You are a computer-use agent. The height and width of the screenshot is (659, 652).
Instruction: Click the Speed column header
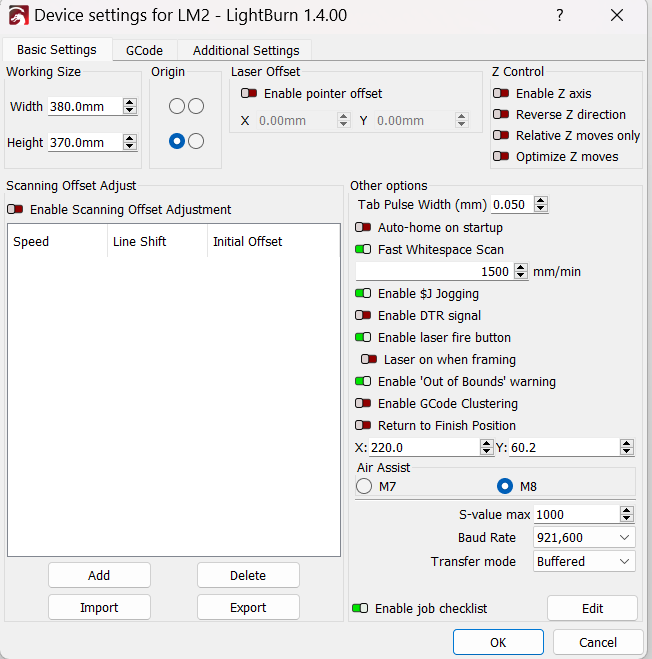tap(58, 241)
